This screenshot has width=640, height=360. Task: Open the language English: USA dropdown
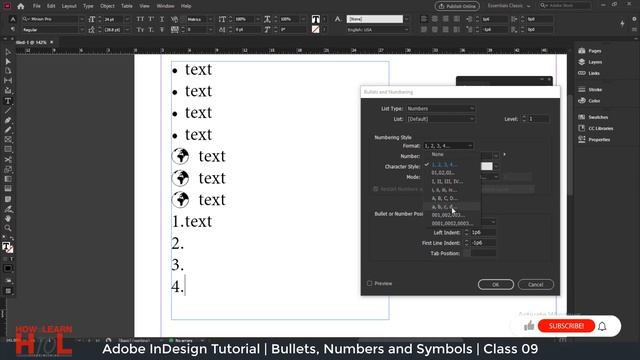378,30
